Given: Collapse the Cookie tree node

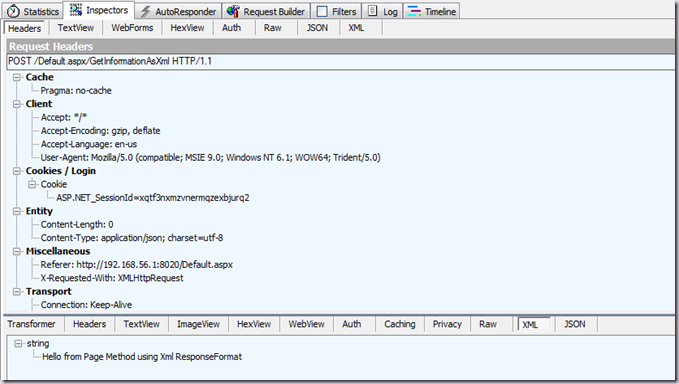Looking at the screenshot, I should [x=32, y=184].
